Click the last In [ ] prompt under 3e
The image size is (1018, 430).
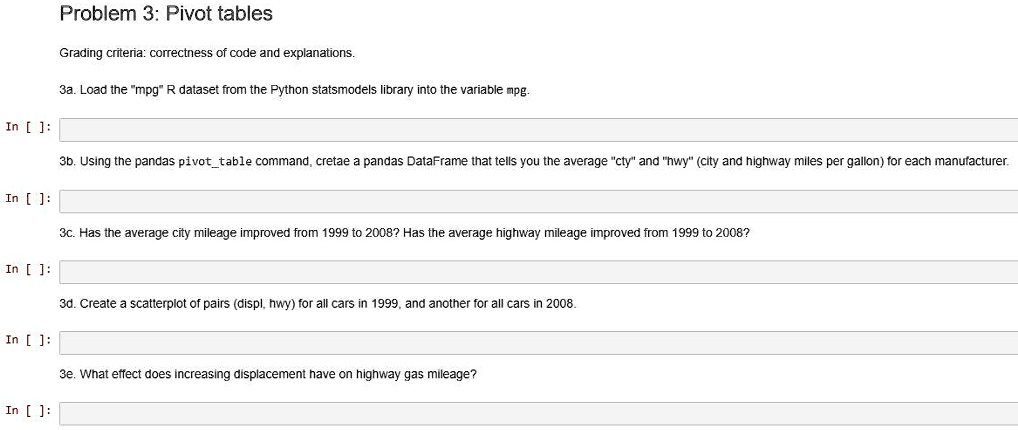tap(28, 410)
